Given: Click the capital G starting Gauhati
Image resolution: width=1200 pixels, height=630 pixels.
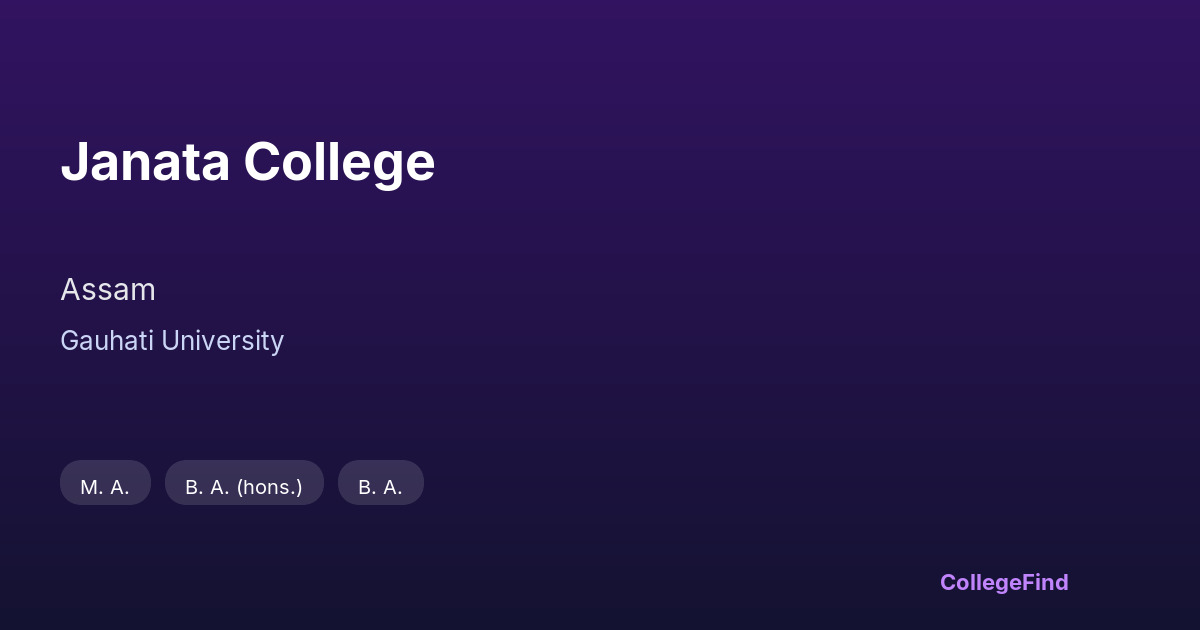Looking at the screenshot, I should pos(69,341).
